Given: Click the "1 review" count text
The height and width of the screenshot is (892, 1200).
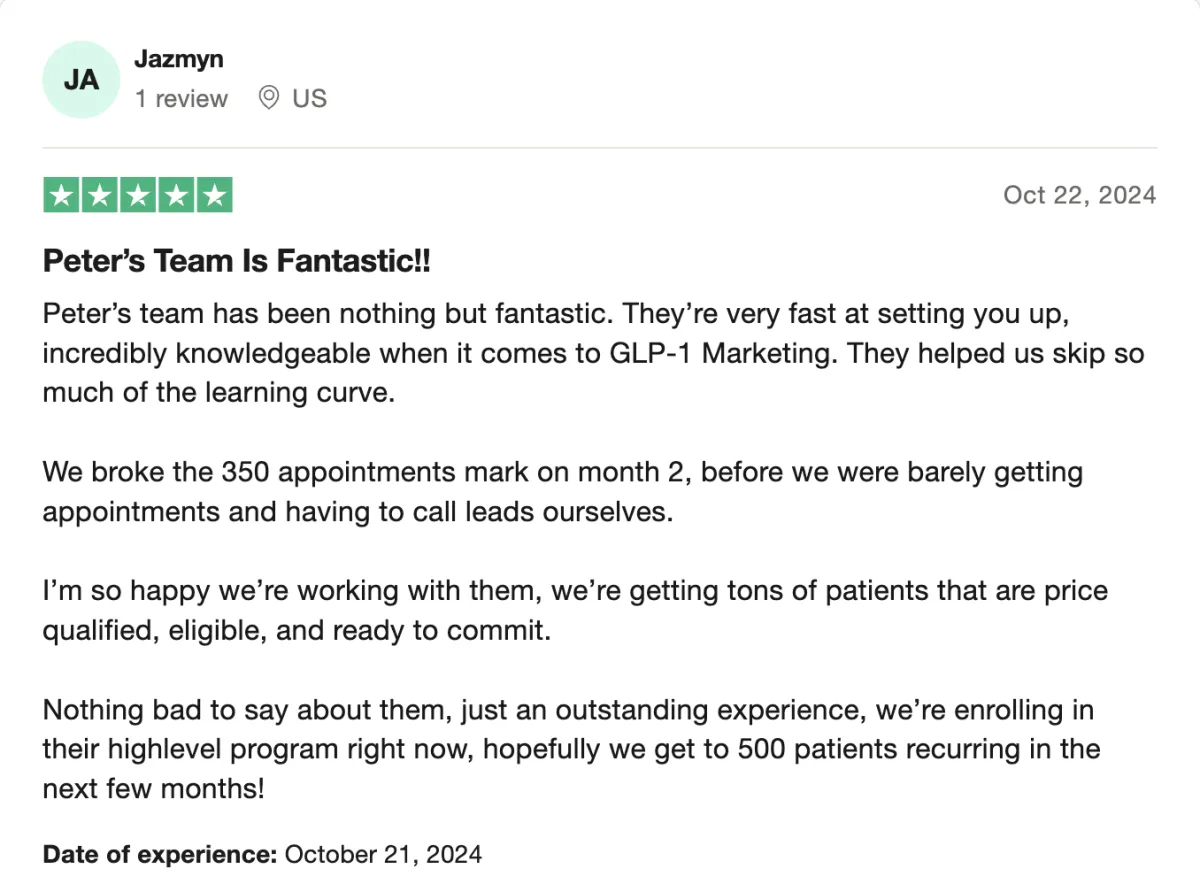Looking at the screenshot, I should (182, 99).
